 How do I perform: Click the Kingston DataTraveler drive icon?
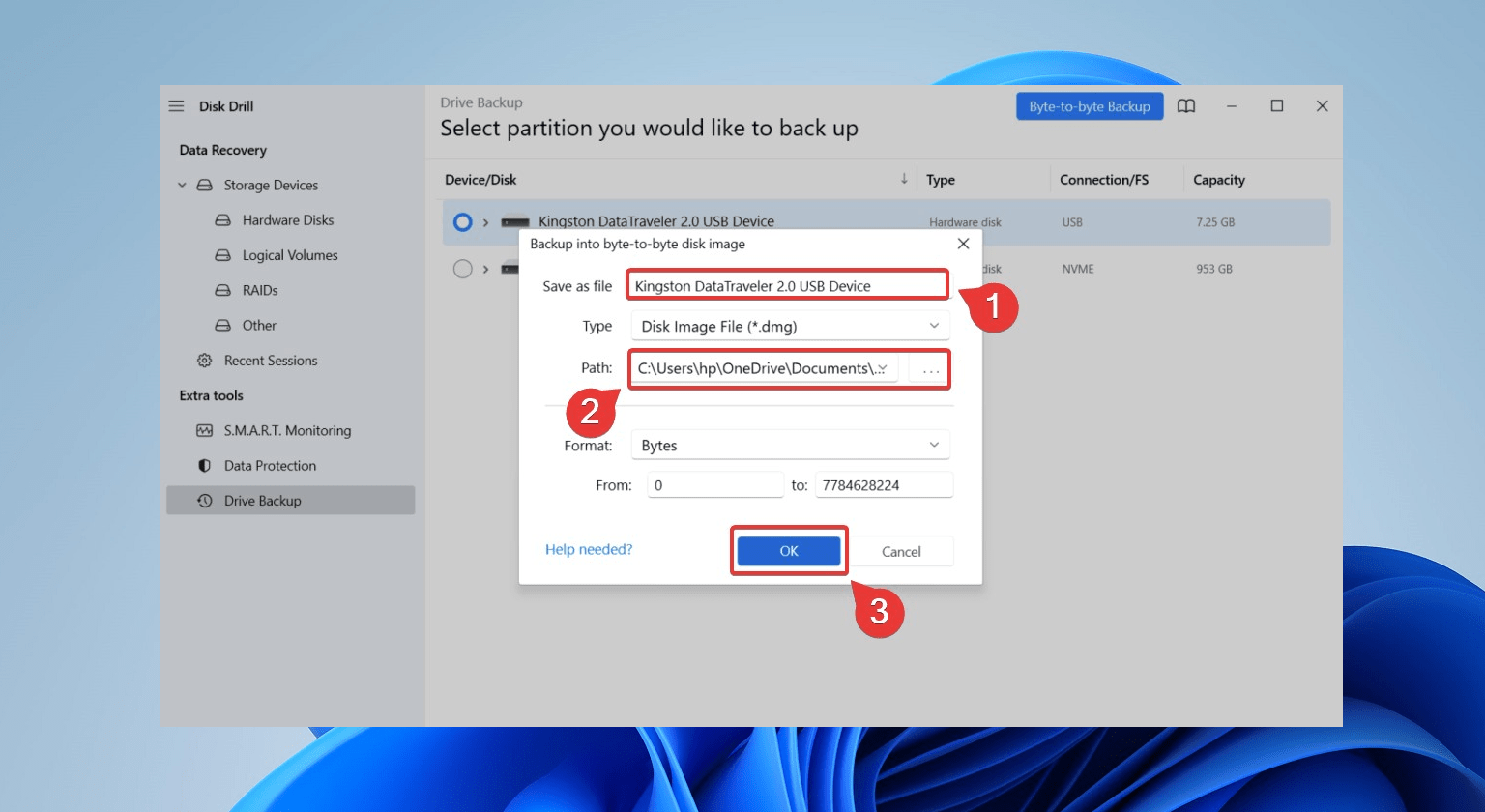tap(515, 222)
